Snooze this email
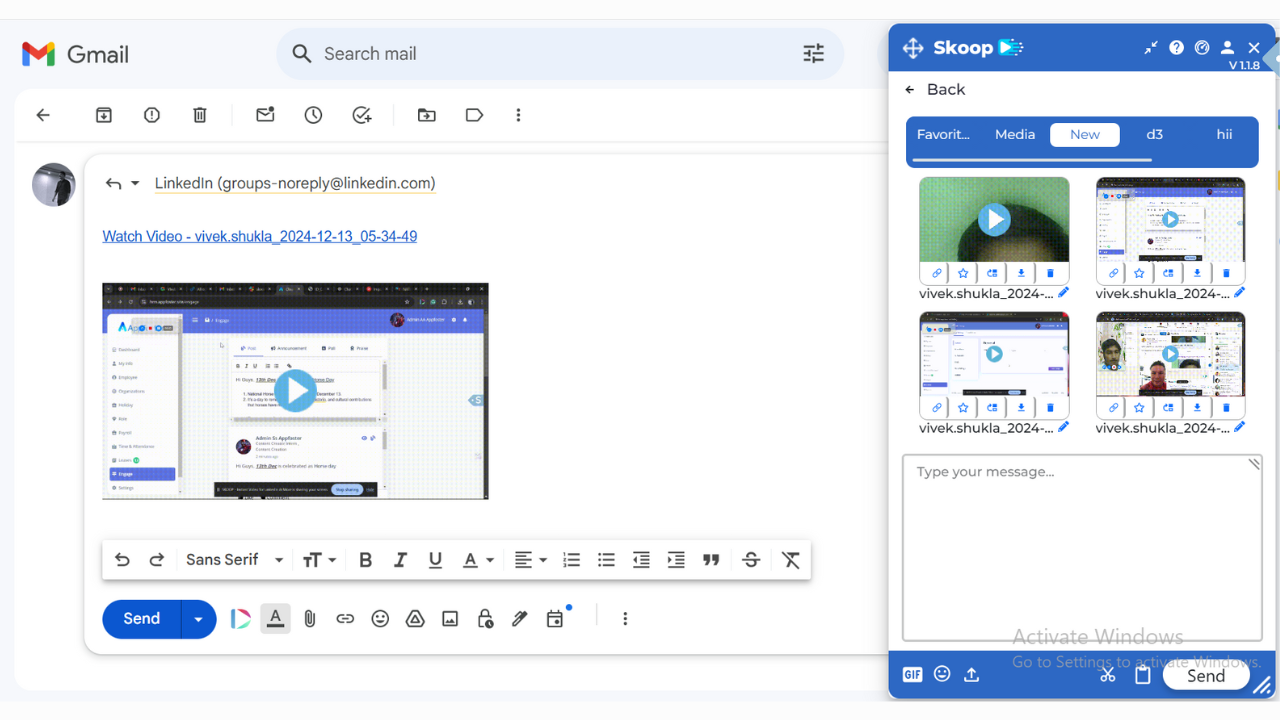 pos(314,115)
